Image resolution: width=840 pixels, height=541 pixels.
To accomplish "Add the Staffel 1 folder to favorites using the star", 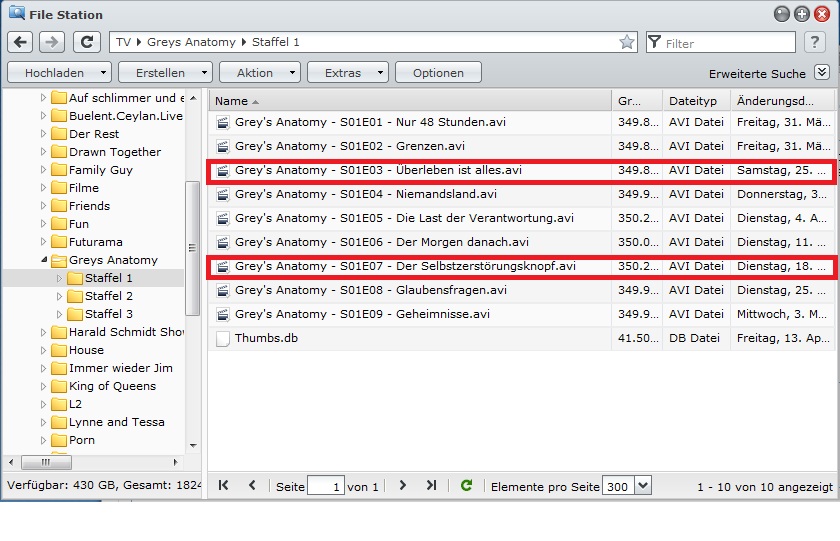I will 626,42.
